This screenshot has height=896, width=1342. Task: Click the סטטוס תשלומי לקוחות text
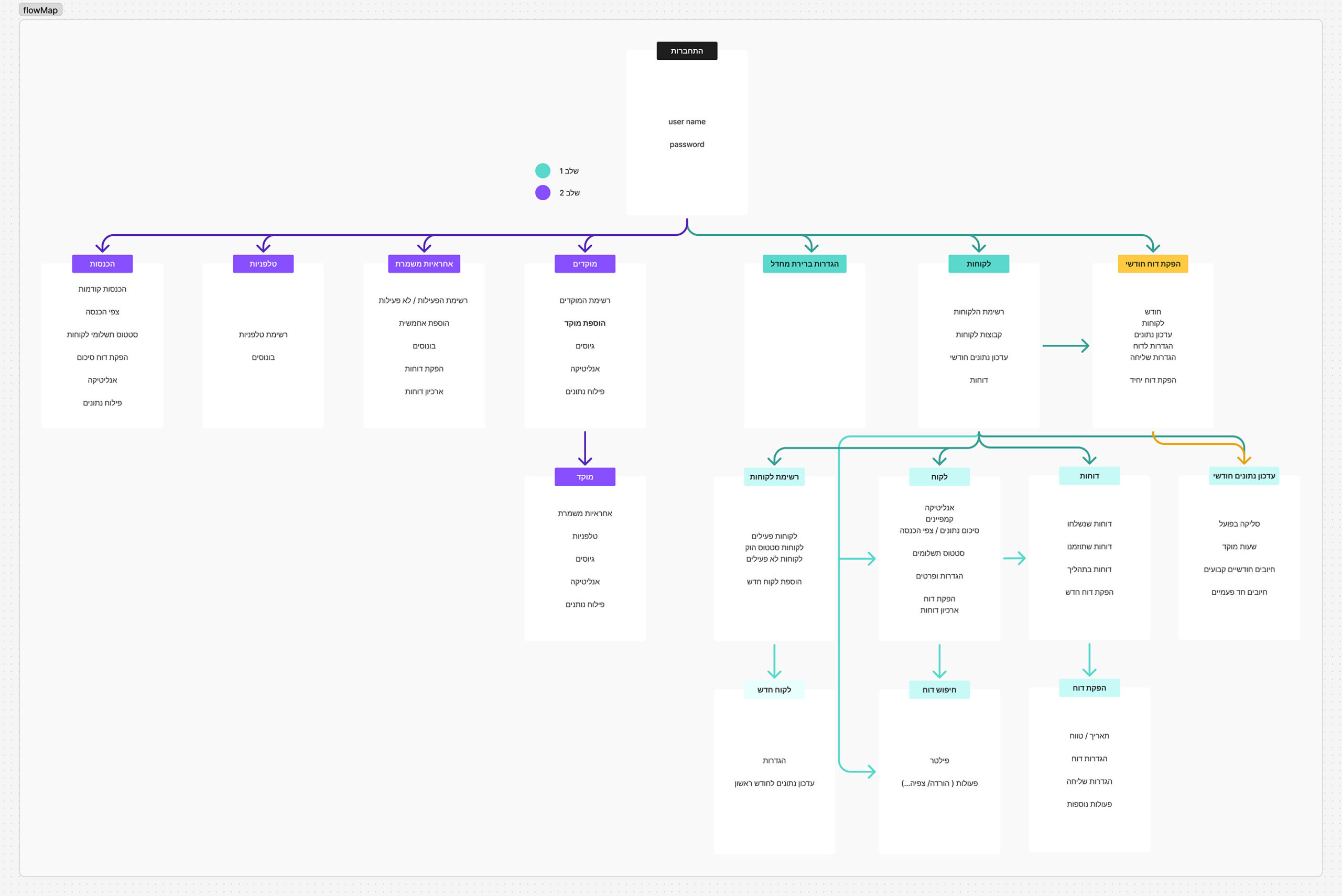point(102,335)
